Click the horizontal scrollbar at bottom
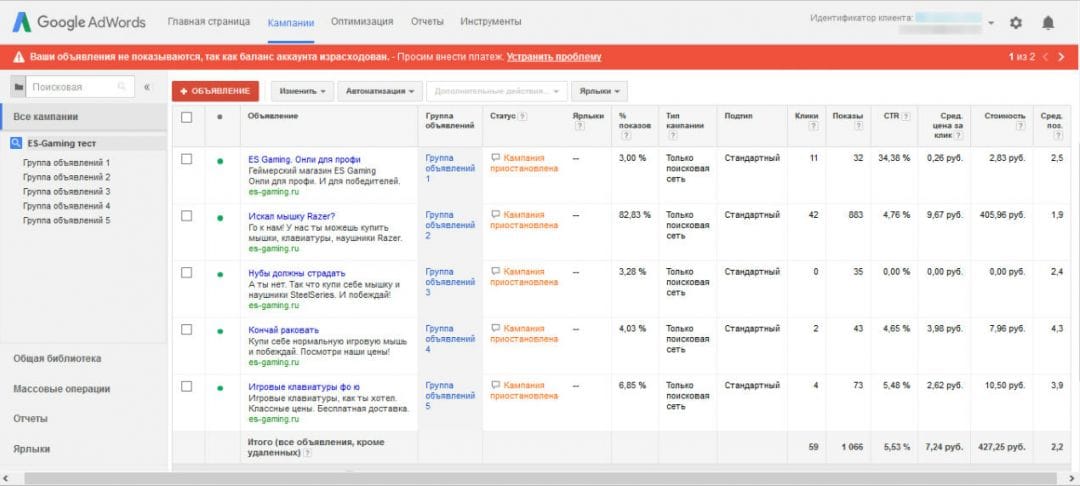This screenshot has height=486, width=1080. (540, 478)
